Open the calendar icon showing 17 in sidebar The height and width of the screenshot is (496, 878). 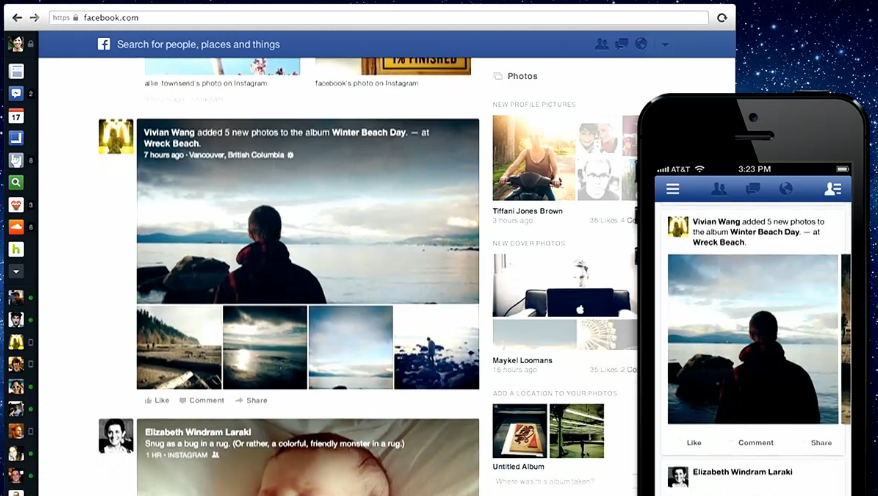coord(16,116)
